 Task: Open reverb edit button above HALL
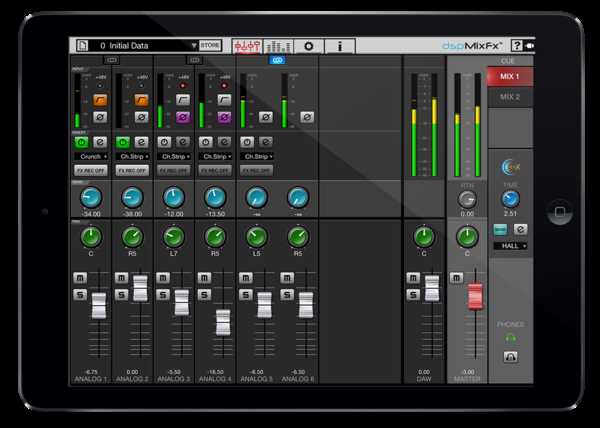tap(520, 229)
